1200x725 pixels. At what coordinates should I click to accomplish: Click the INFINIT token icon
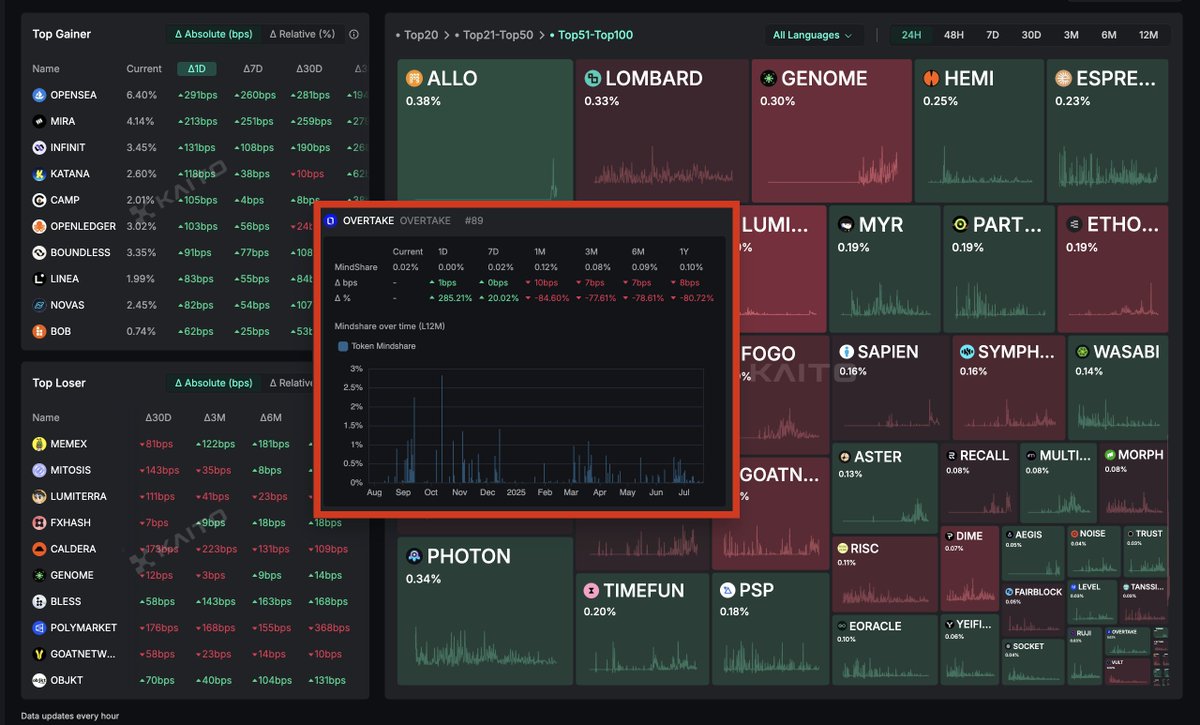pos(39,147)
